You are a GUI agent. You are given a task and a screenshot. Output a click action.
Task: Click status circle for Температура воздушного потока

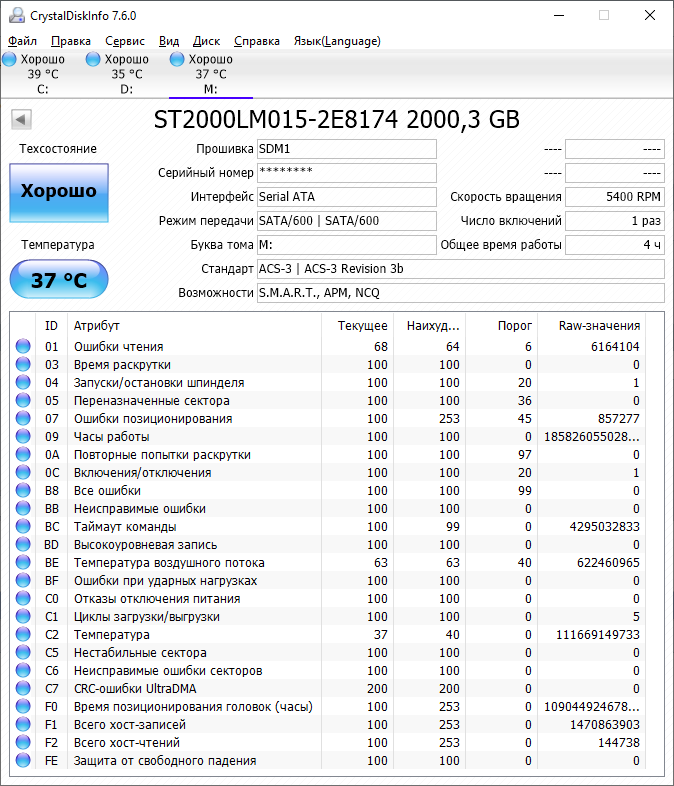pyautogui.click(x=23, y=562)
